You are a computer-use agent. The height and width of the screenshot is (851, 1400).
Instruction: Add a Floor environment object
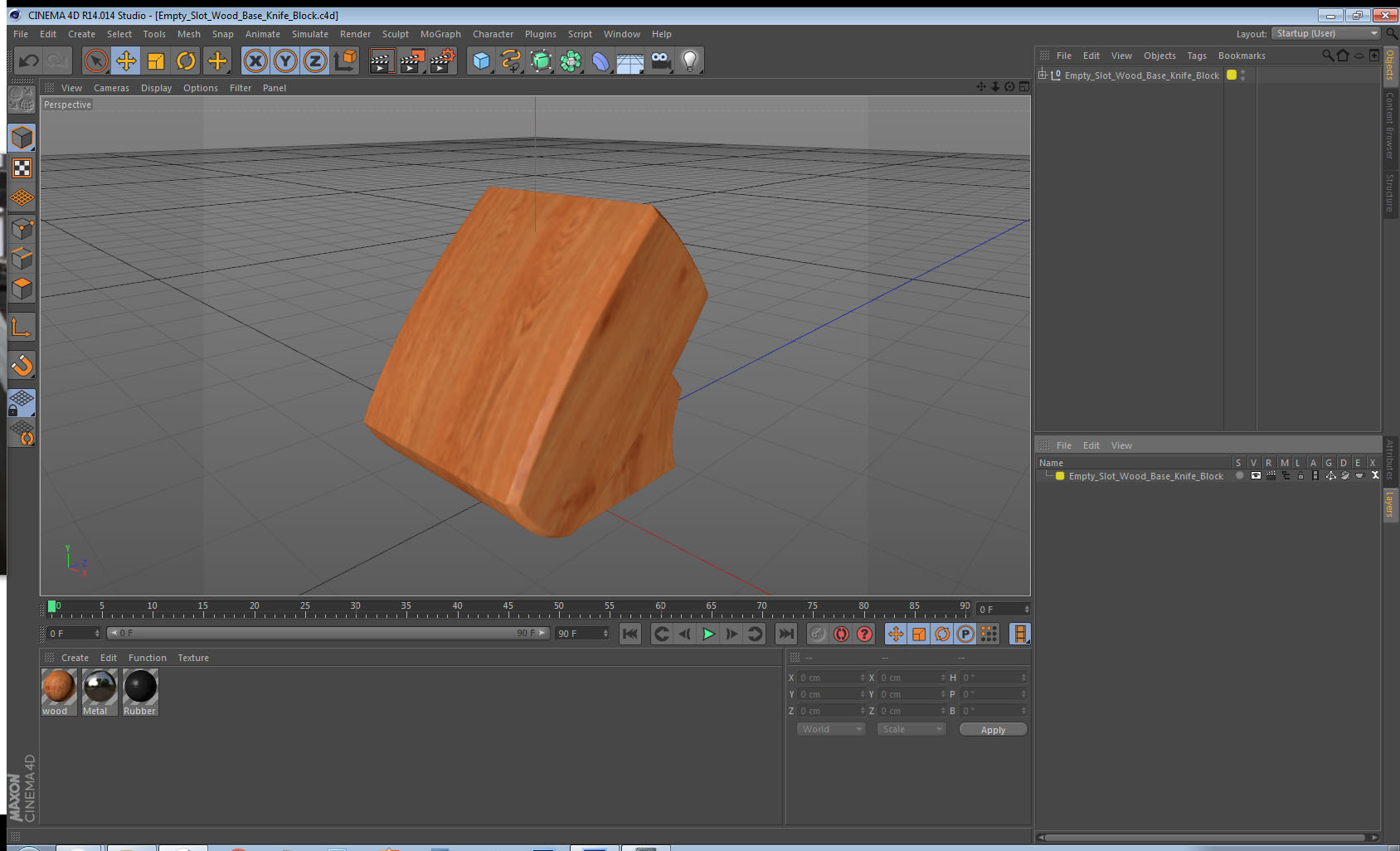pos(630,62)
